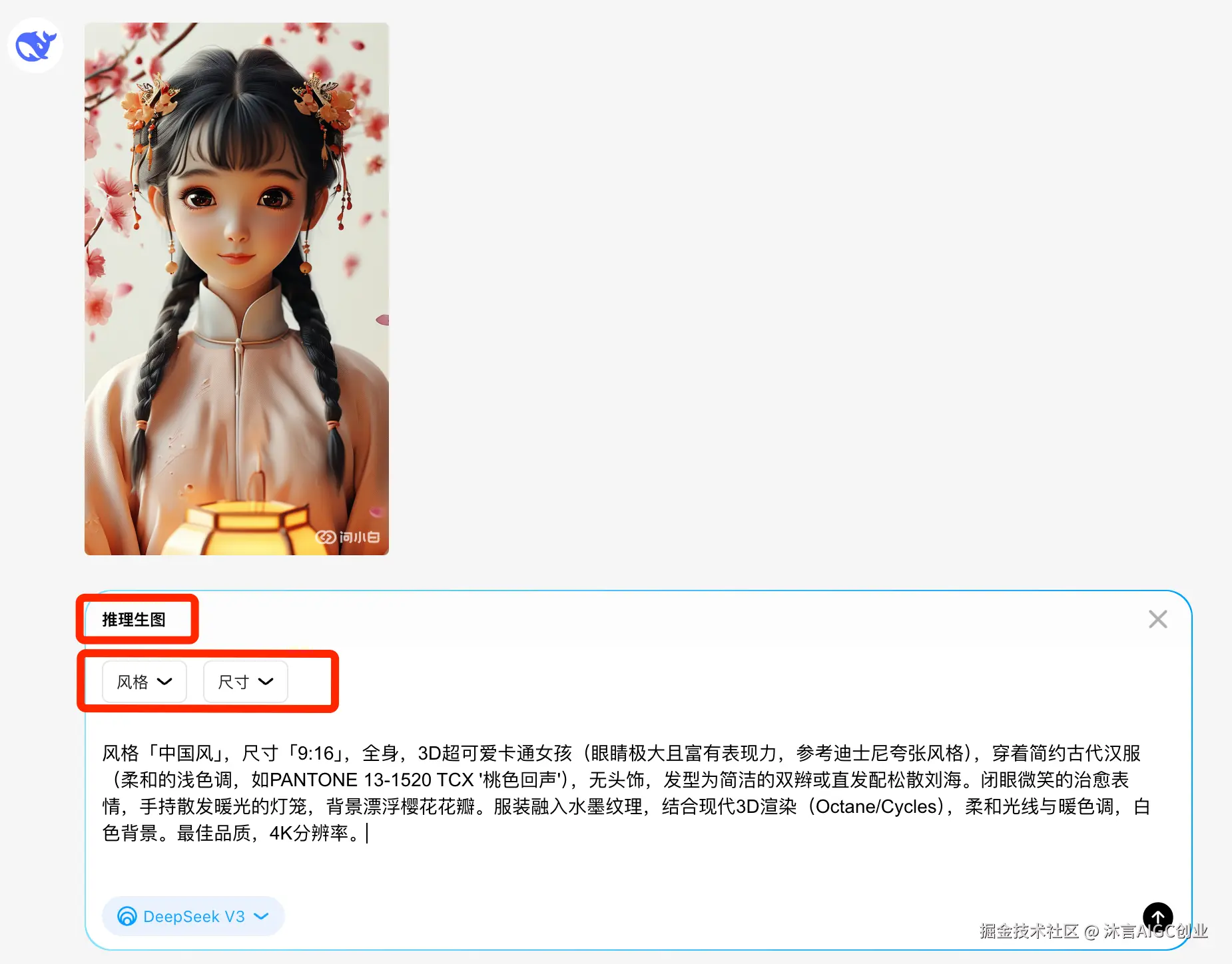Click the 掘金技术社区 watermark text
1232x964 pixels.
(1029, 931)
